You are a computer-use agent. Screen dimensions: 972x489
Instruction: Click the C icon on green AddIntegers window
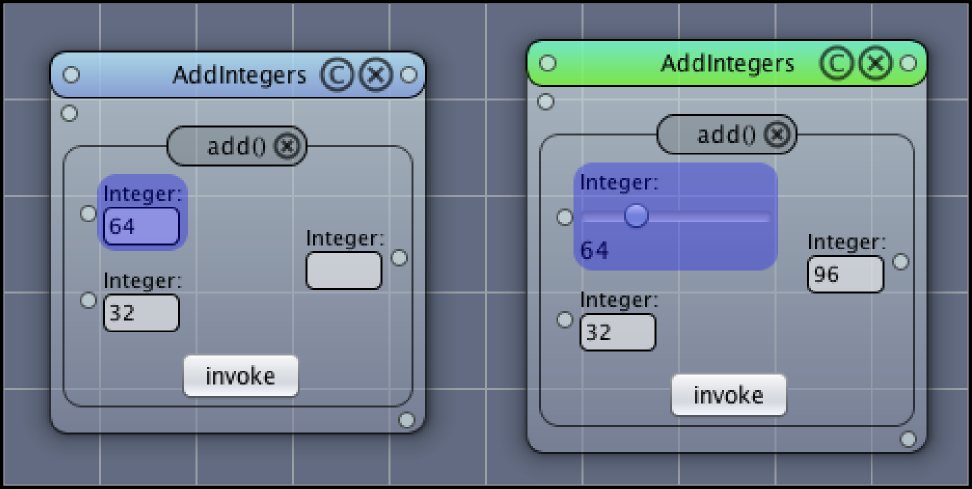coord(836,63)
